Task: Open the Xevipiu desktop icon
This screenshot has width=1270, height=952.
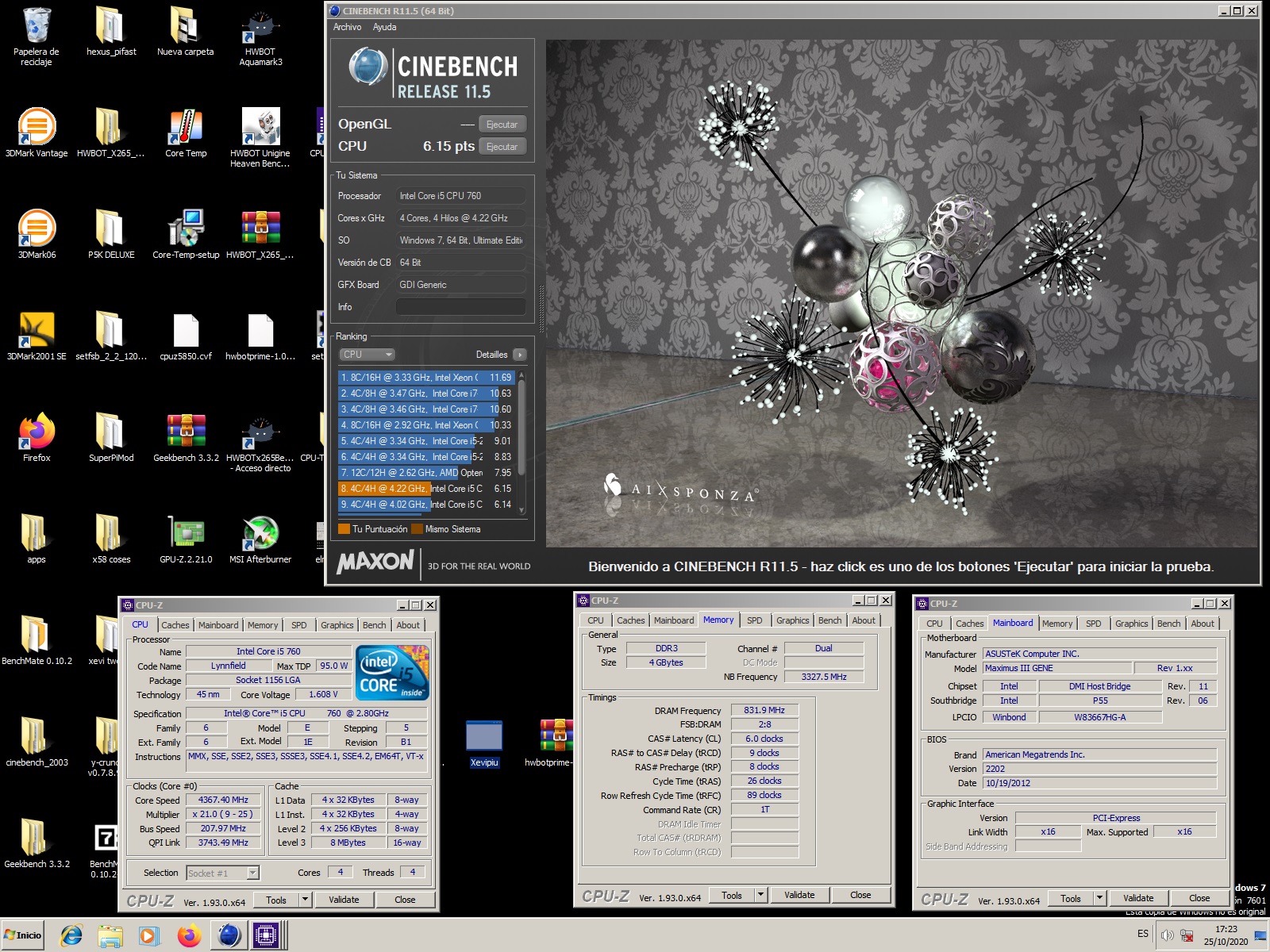Action: point(484,743)
